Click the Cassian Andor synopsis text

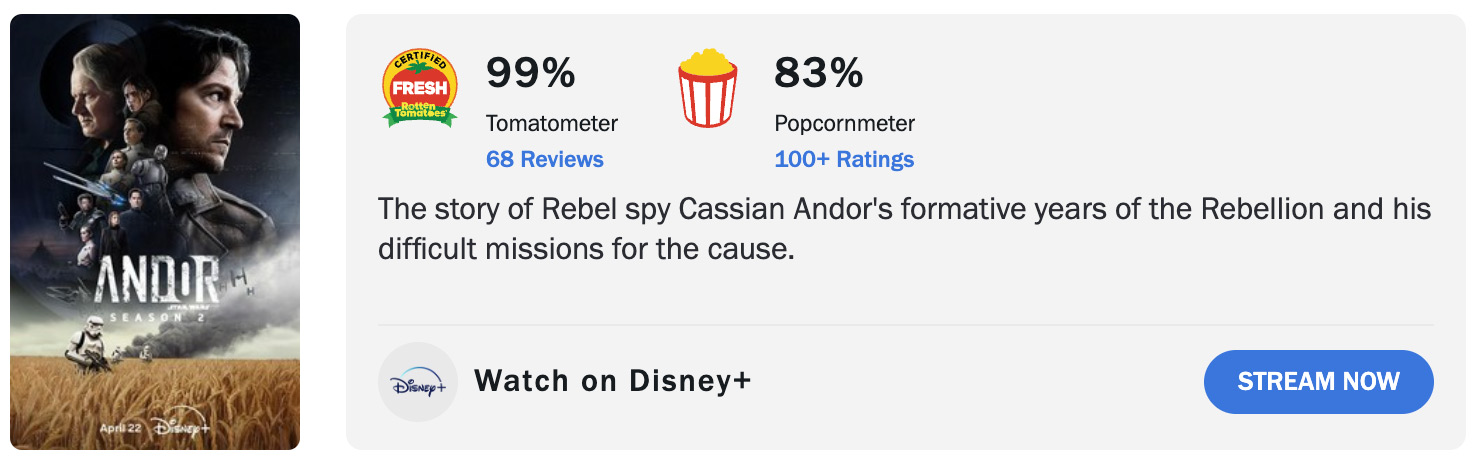point(905,229)
